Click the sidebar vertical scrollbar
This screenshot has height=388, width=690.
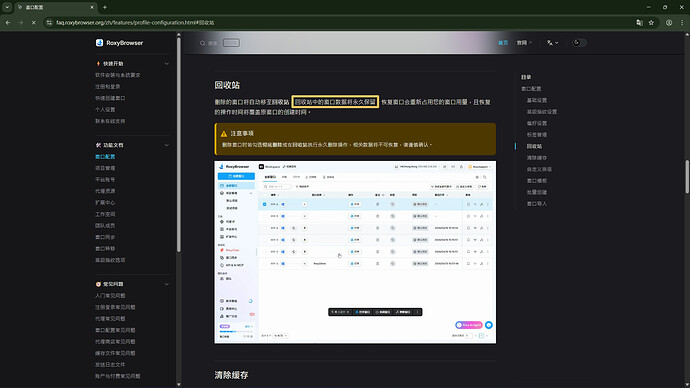178,145
